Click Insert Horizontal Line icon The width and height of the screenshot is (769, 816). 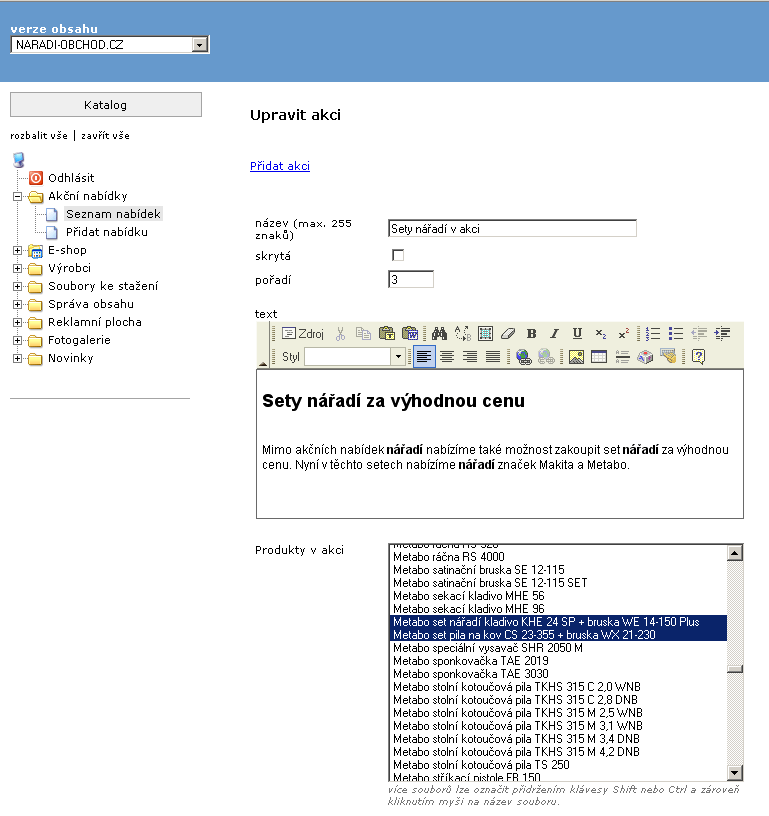[622, 356]
